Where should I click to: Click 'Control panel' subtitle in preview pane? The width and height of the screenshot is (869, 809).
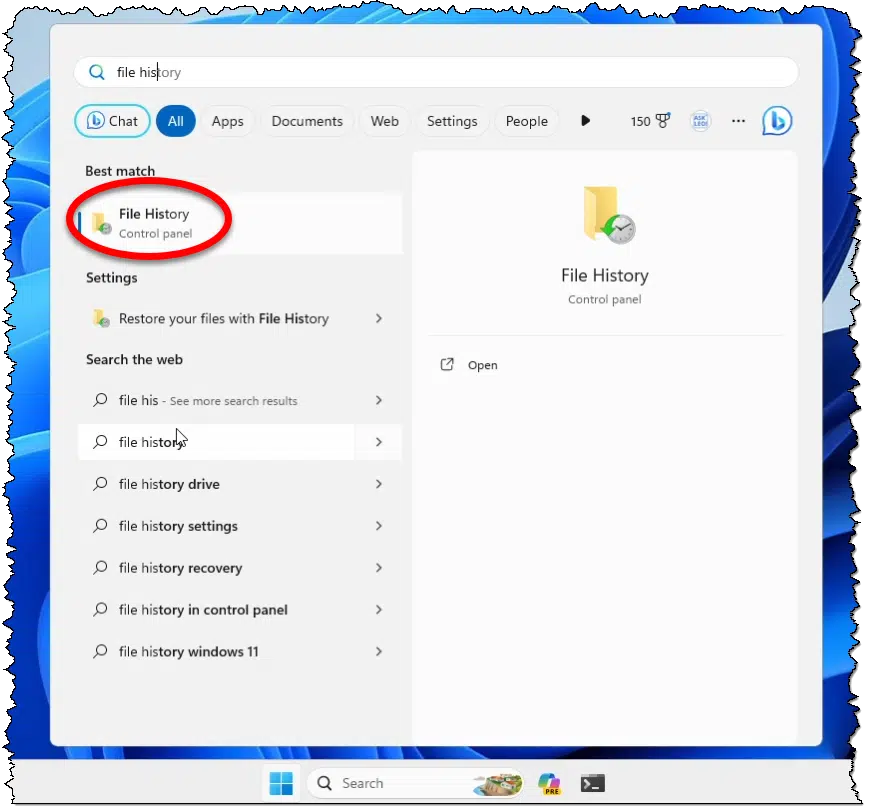click(605, 299)
